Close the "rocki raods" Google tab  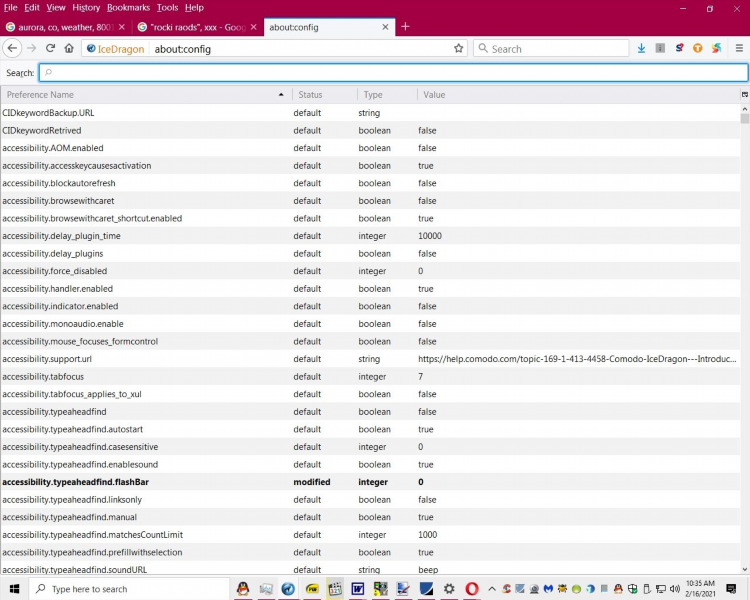click(254, 27)
